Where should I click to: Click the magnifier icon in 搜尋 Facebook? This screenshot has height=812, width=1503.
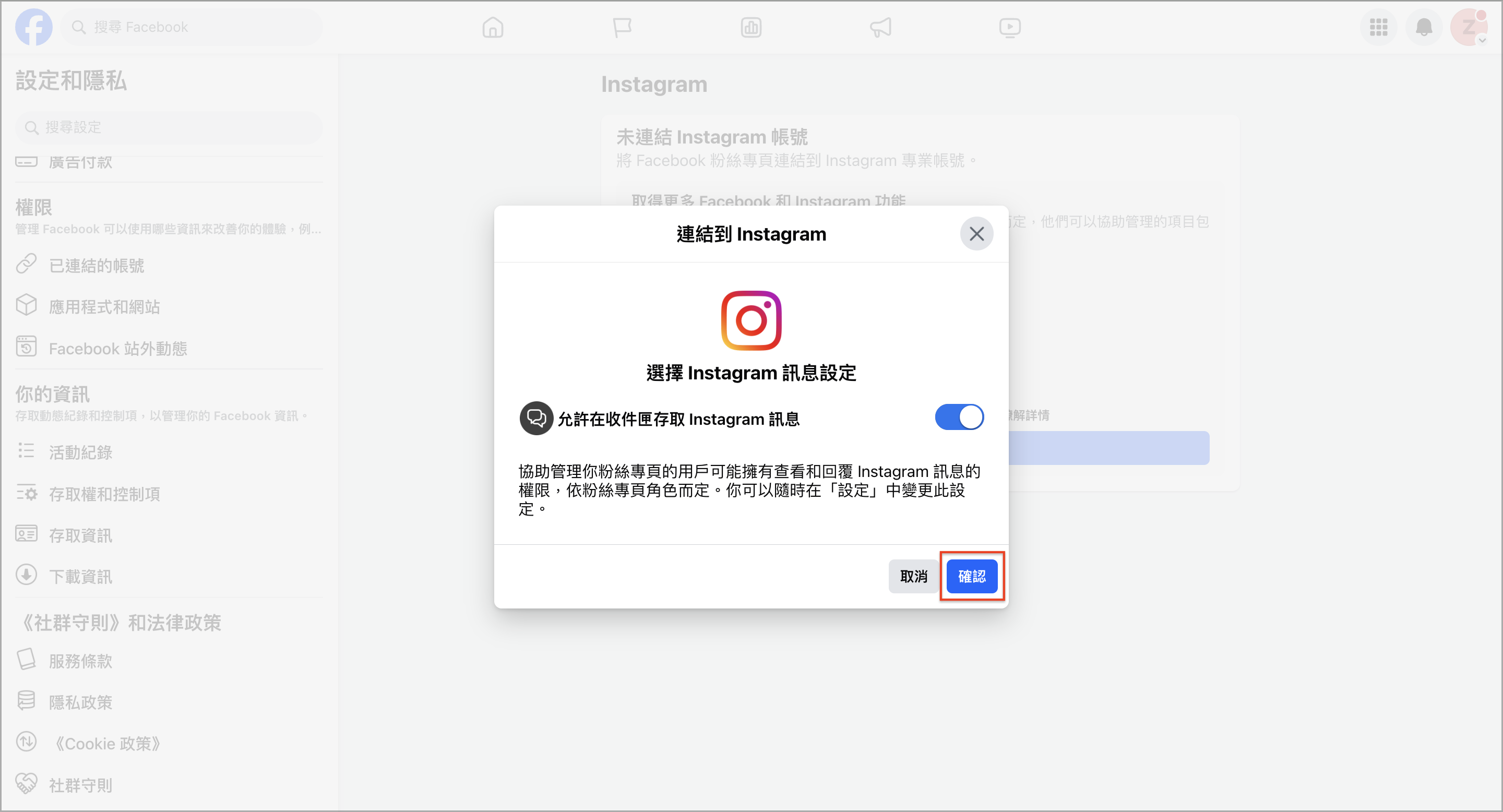click(x=79, y=27)
